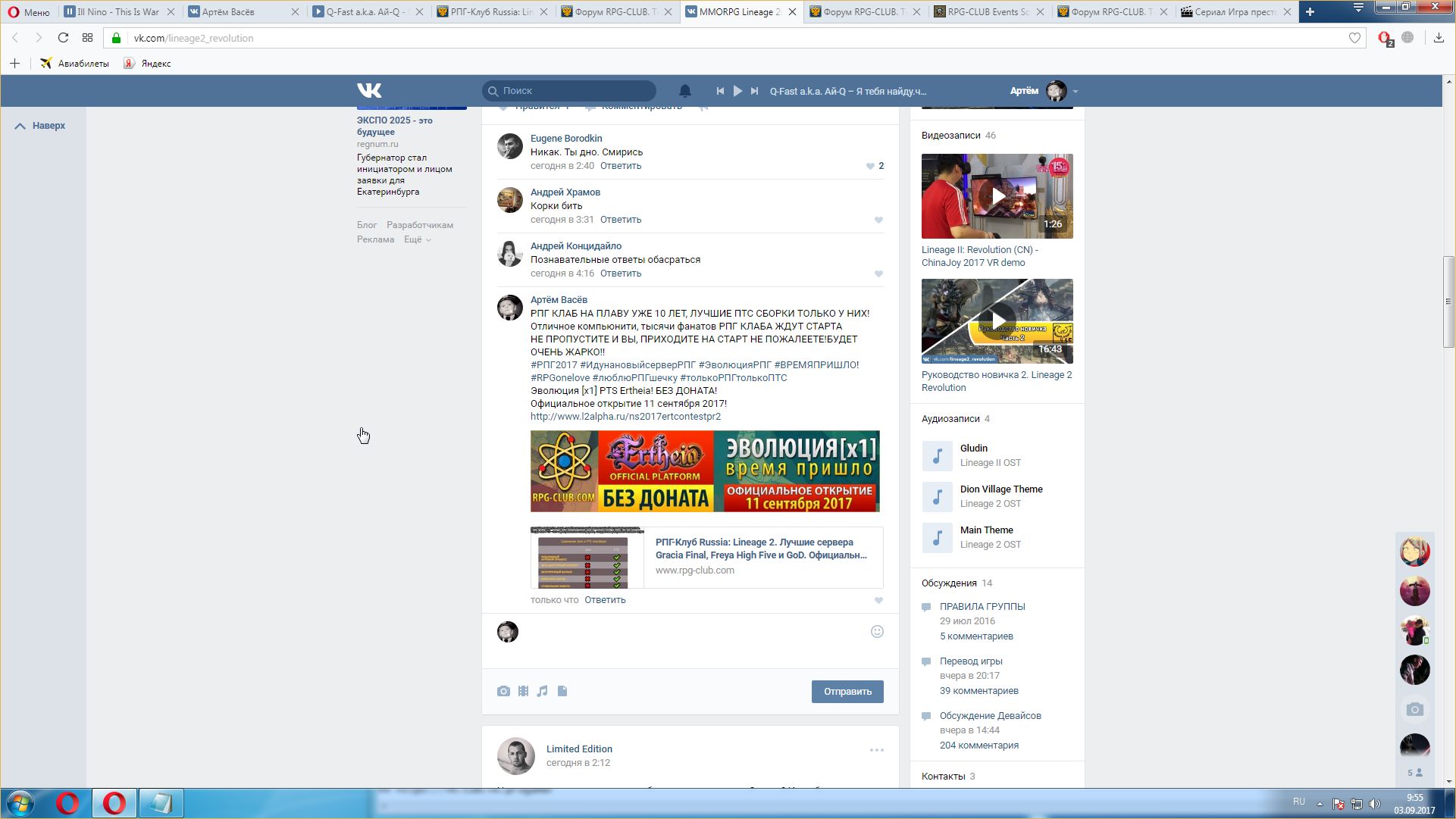Open Limited Edition's profile
This screenshot has width=1456, height=819.
pyautogui.click(x=579, y=749)
